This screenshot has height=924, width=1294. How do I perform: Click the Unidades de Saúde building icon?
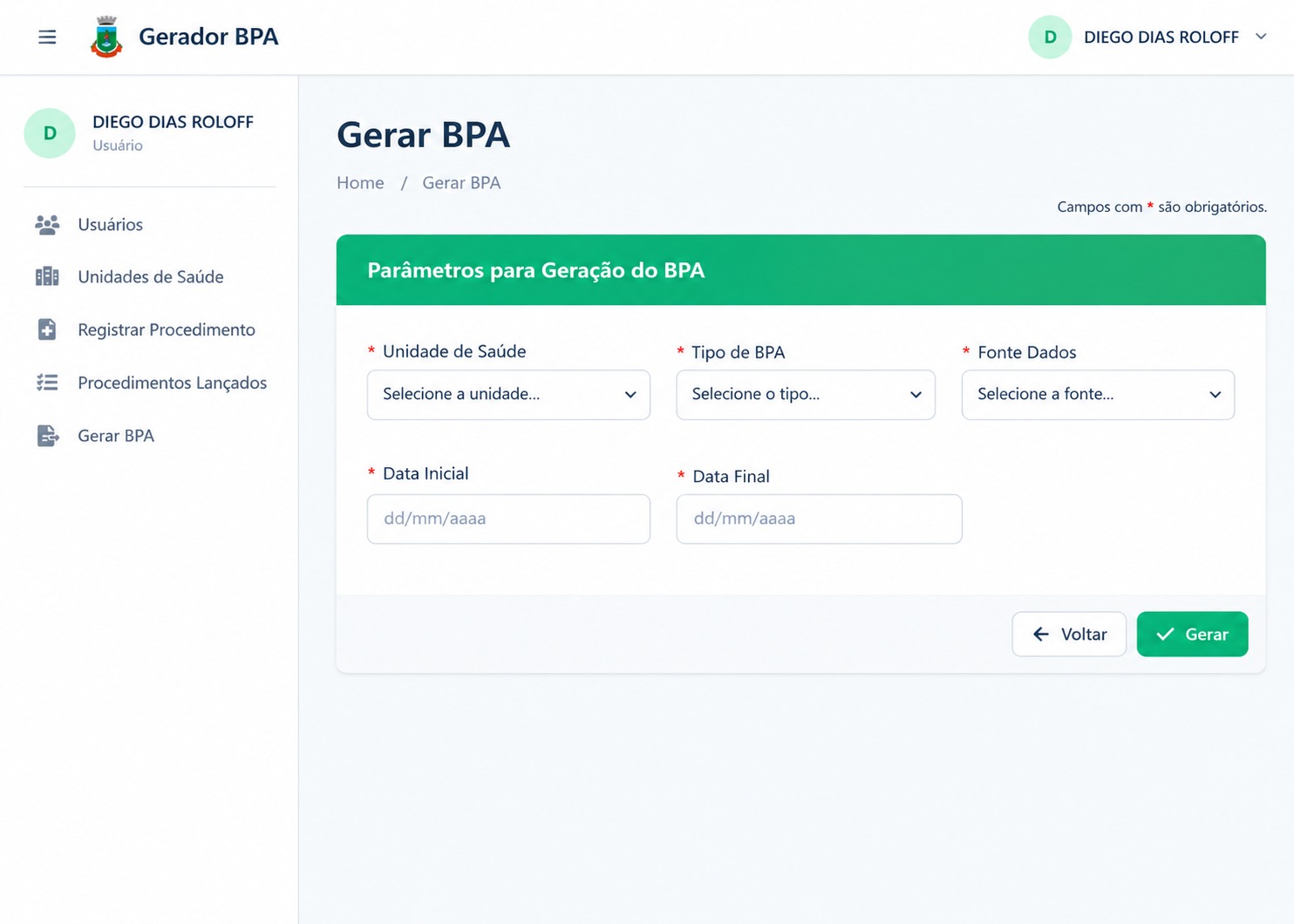(x=47, y=277)
